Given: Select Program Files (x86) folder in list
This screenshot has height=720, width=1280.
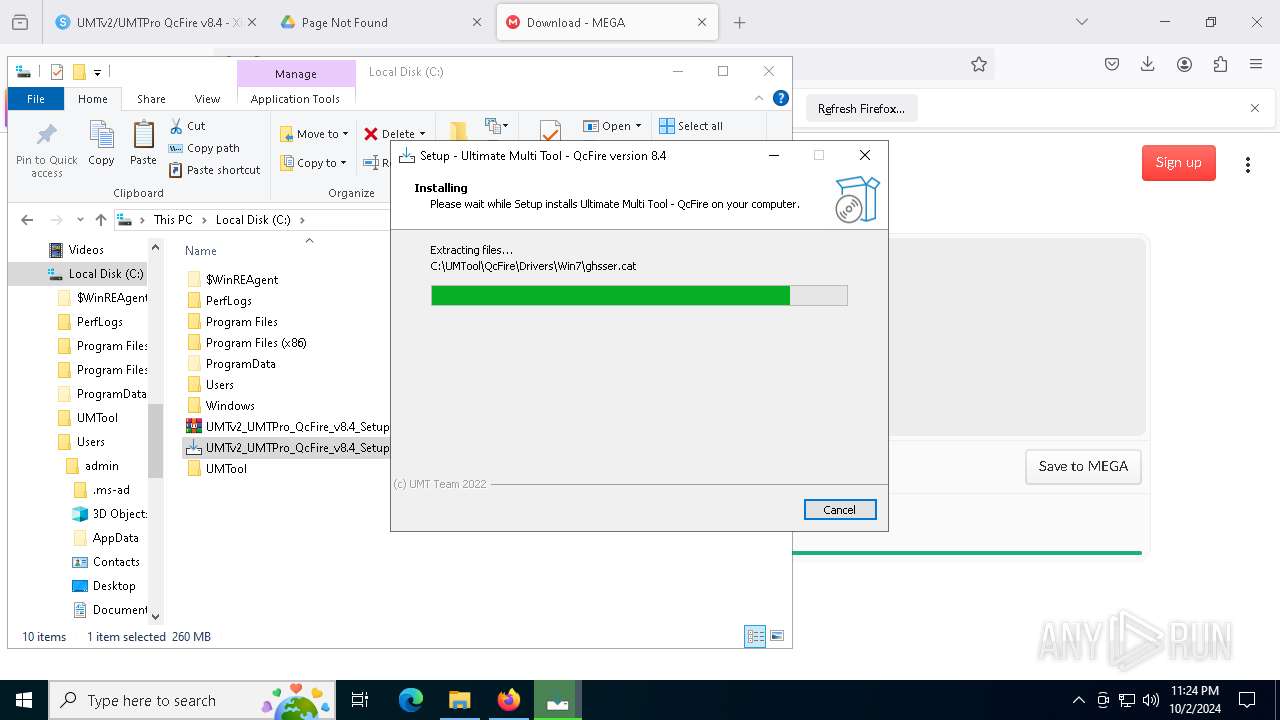Looking at the screenshot, I should (255, 343).
